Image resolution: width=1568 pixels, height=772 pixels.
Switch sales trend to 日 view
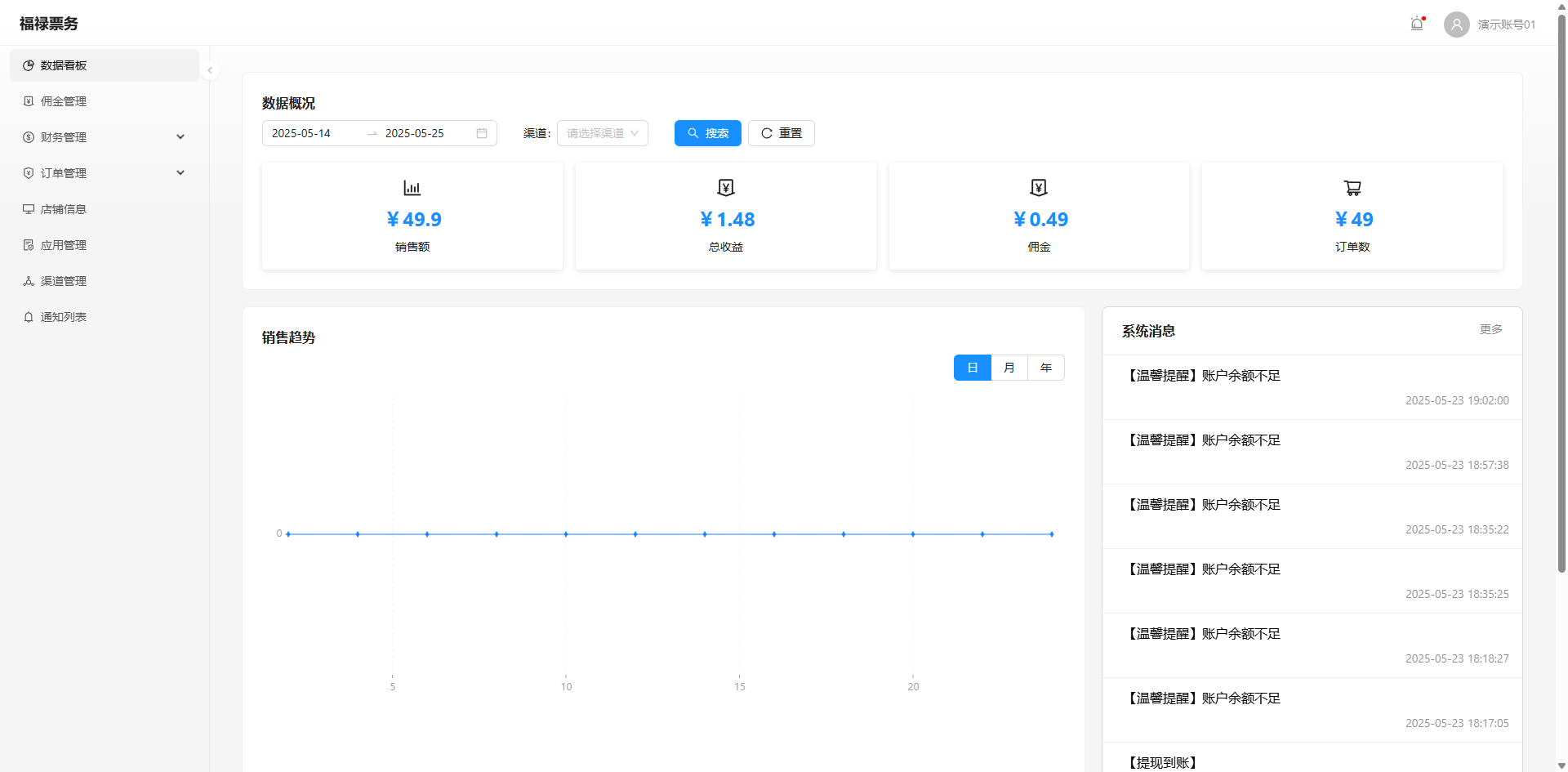[x=973, y=368]
